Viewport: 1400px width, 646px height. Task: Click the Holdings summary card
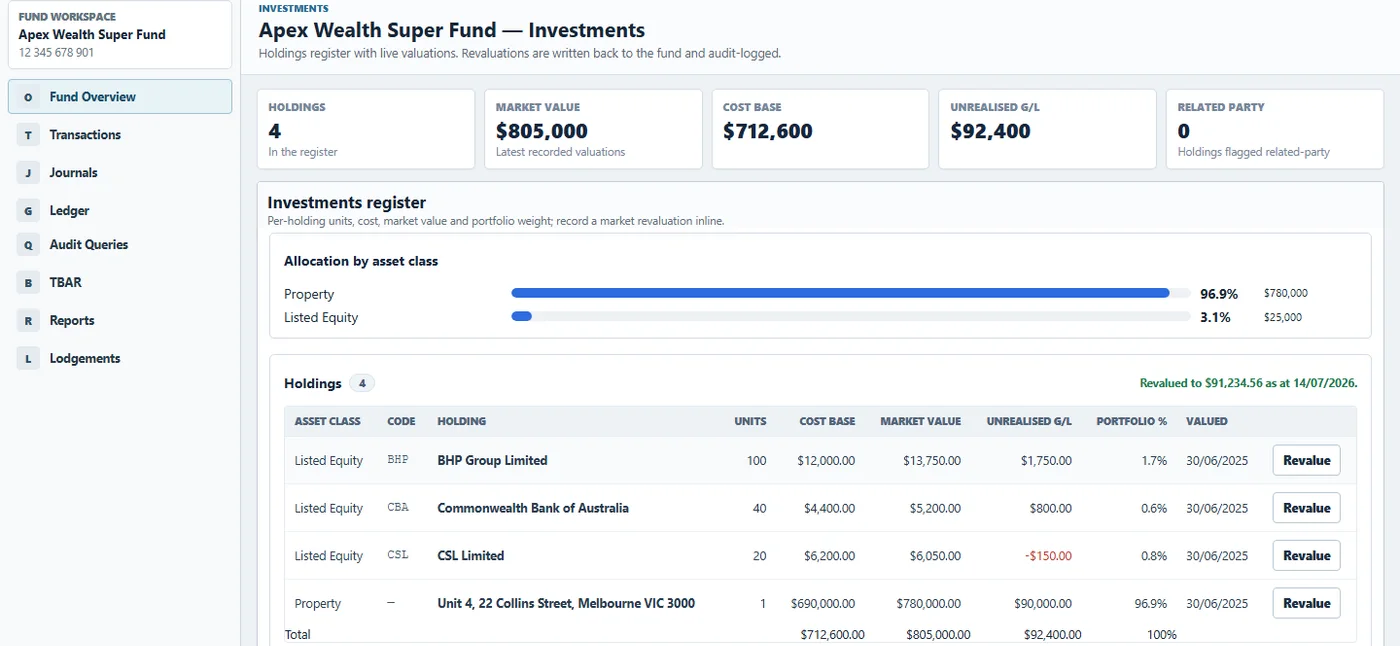coord(366,129)
